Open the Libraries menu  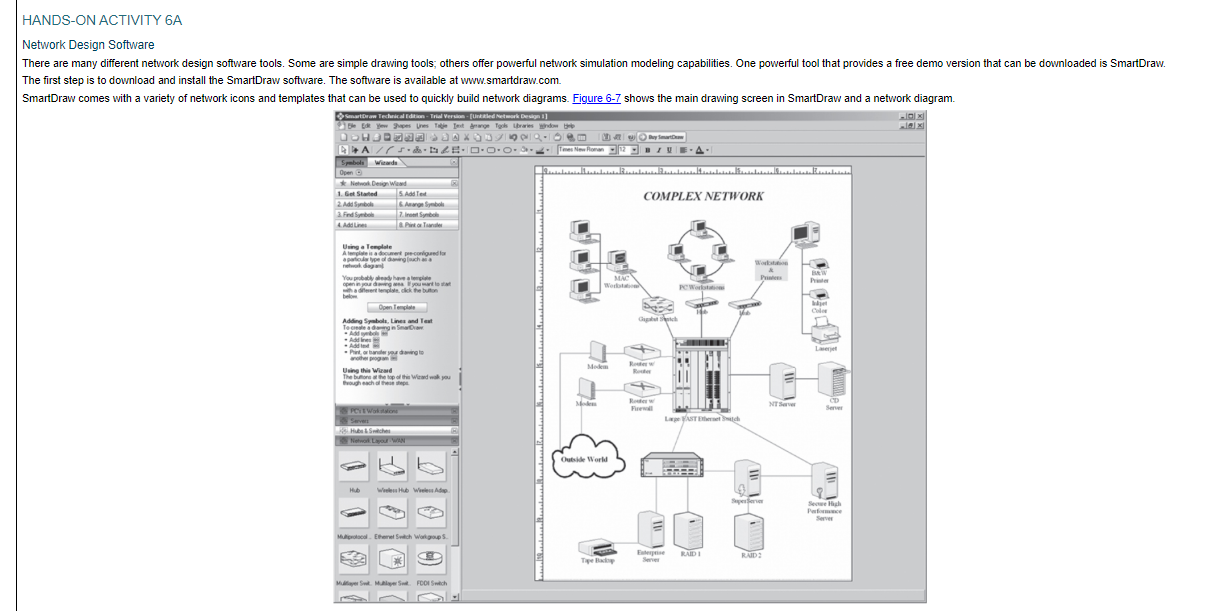pos(523,126)
